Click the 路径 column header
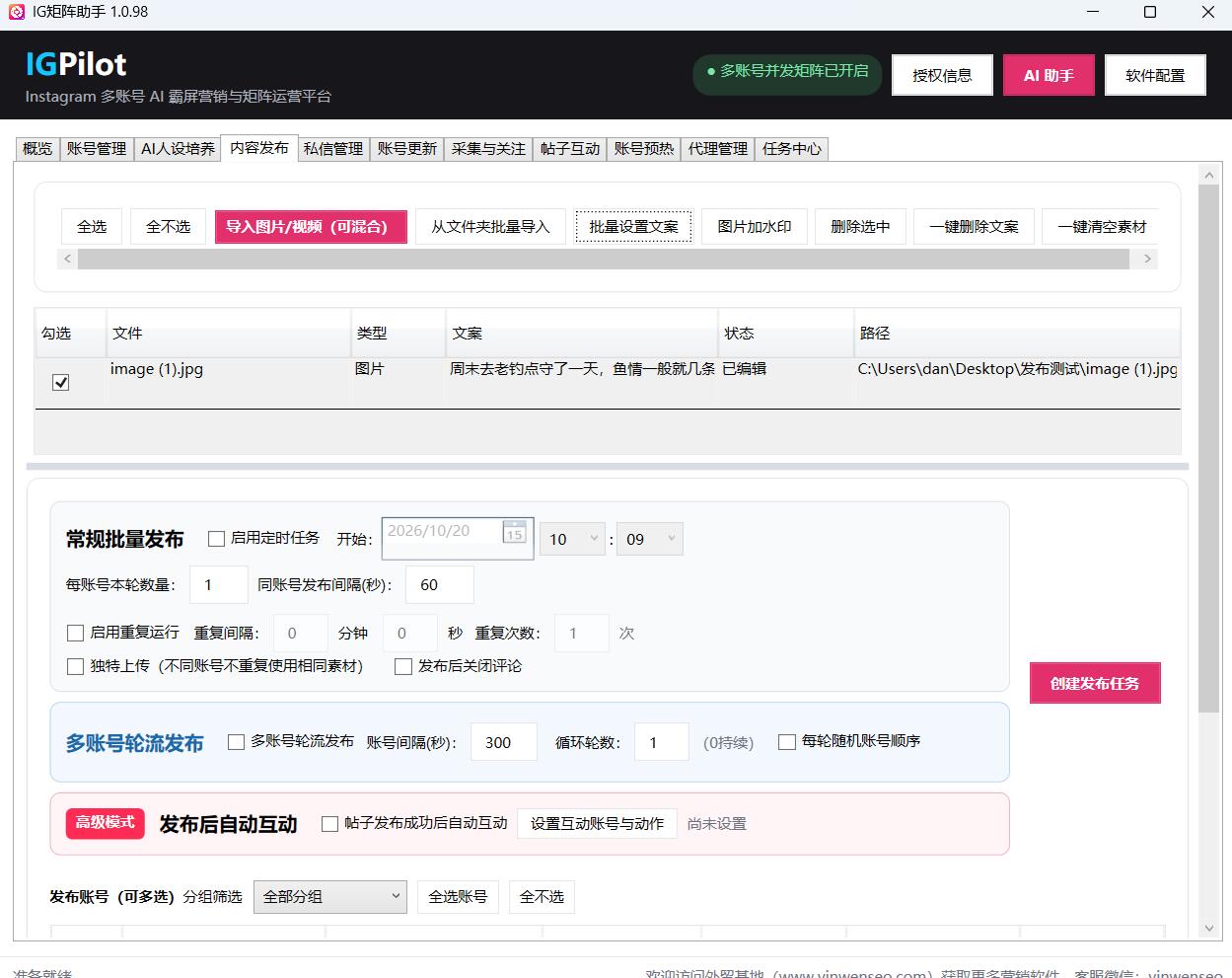The height and width of the screenshot is (978, 1232). [1017, 333]
